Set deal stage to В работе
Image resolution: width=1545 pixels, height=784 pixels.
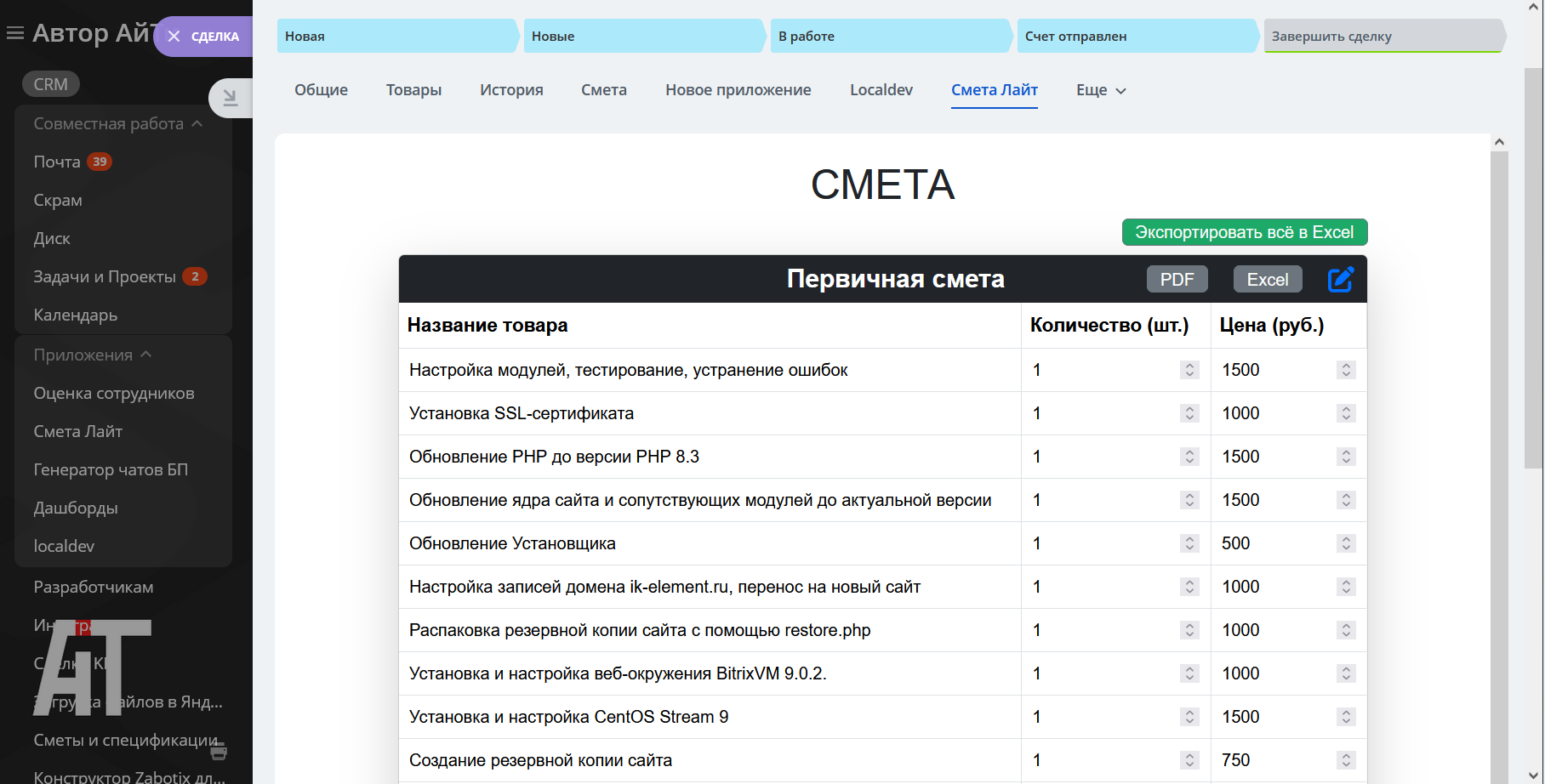pos(891,36)
